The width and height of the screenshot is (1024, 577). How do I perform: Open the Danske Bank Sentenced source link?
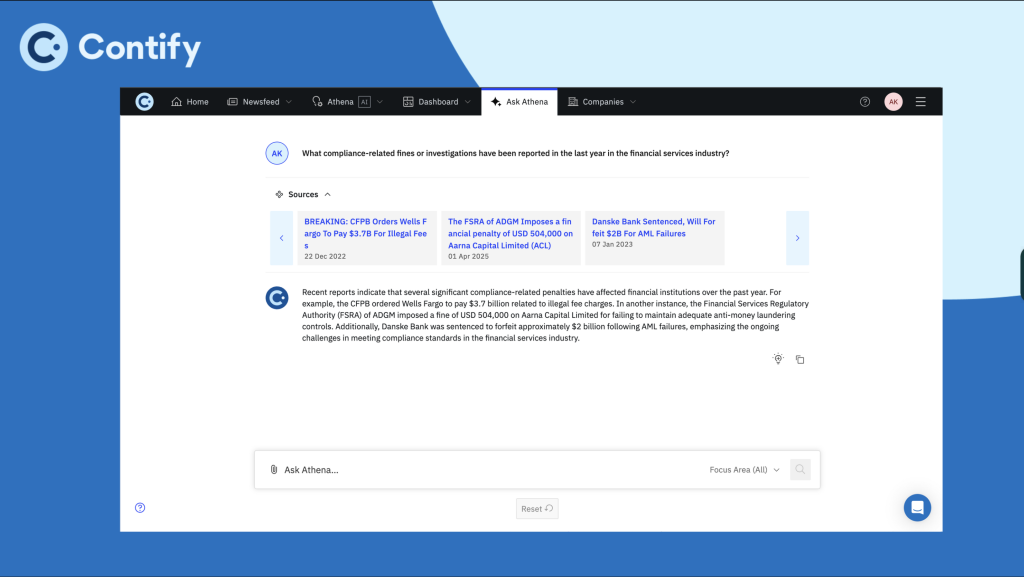click(x=653, y=227)
